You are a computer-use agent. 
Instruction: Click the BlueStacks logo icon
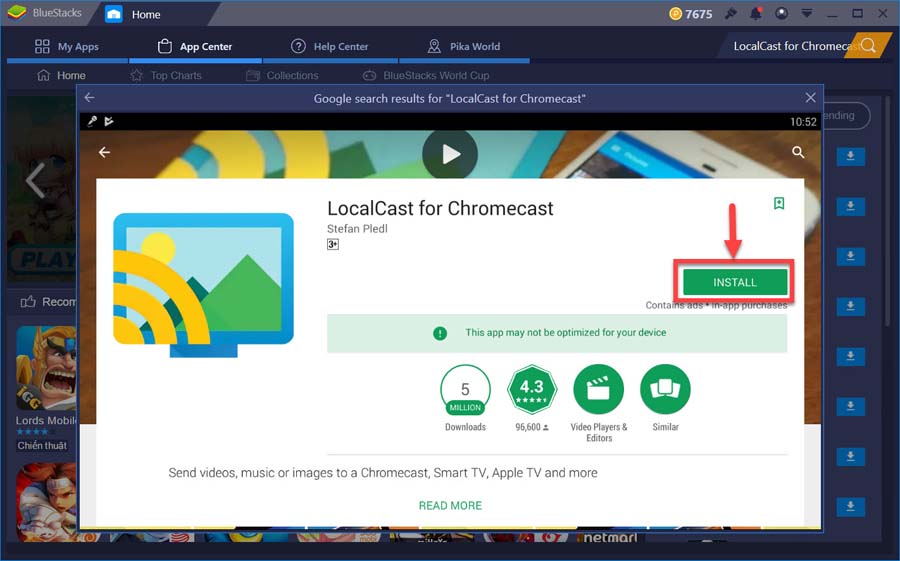tap(17, 13)
